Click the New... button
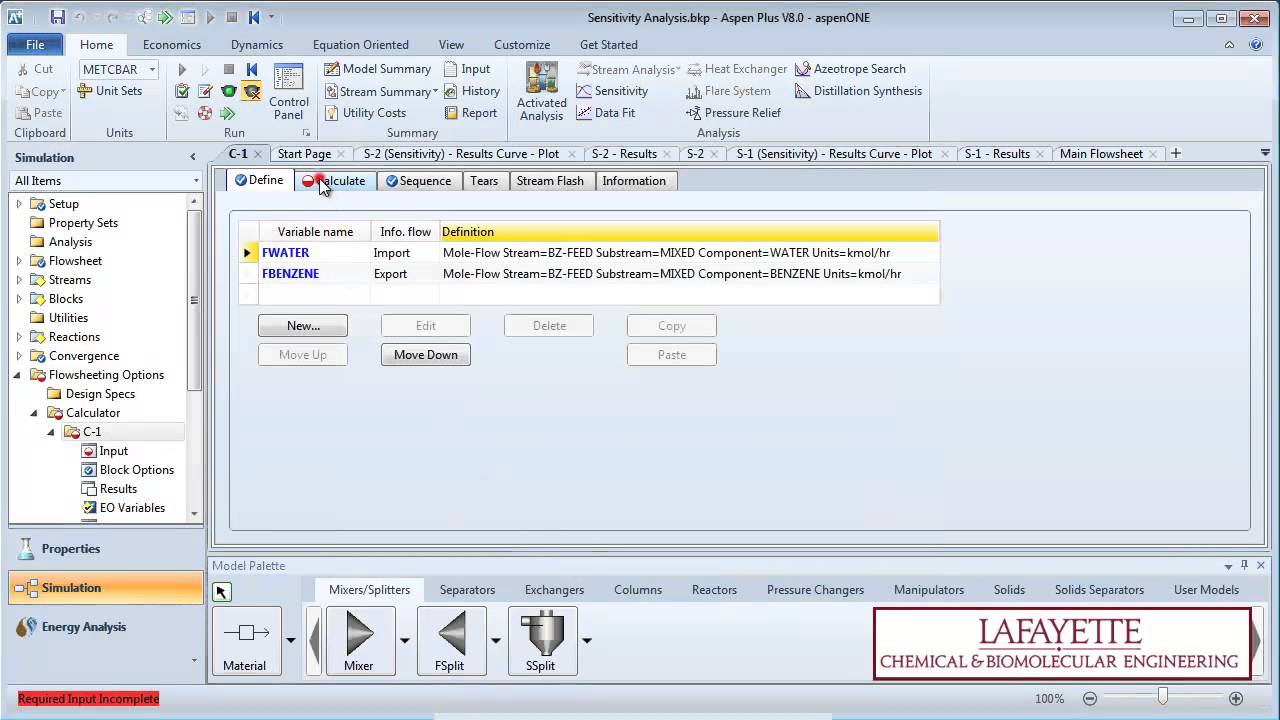The image size is (1280, 720). 303,326
